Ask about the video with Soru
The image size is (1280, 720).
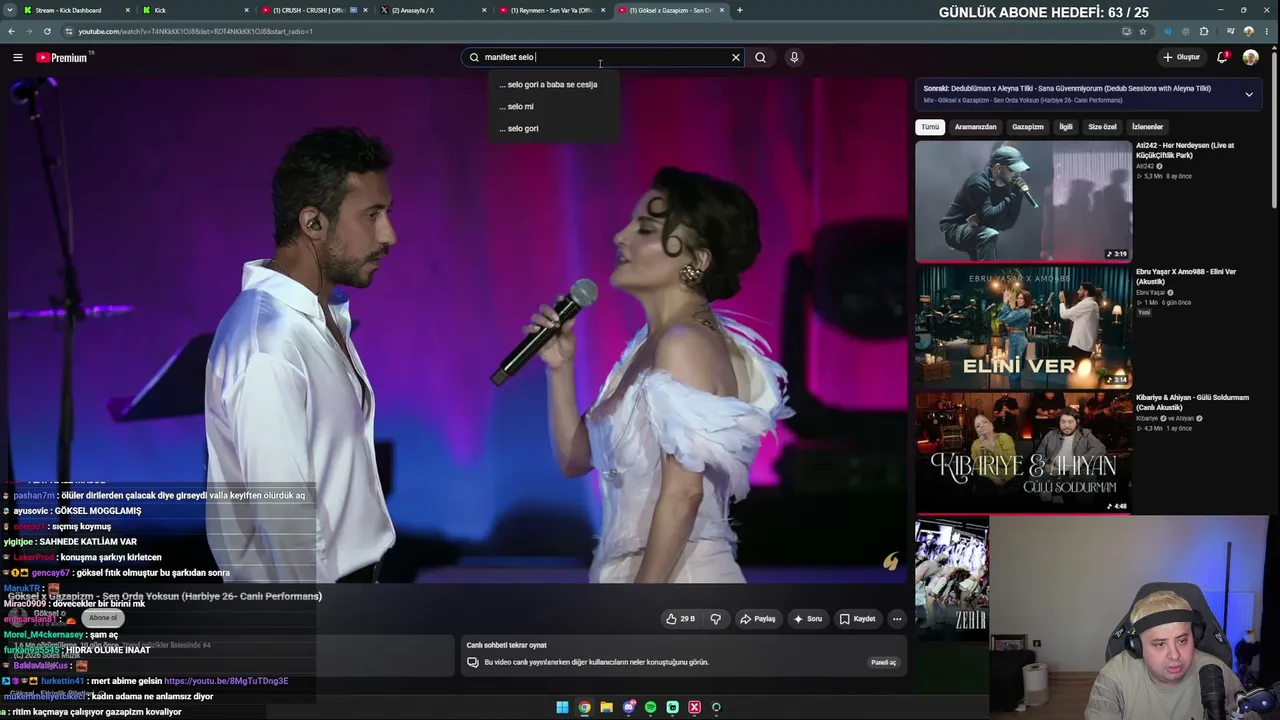[x=807, y=619]
